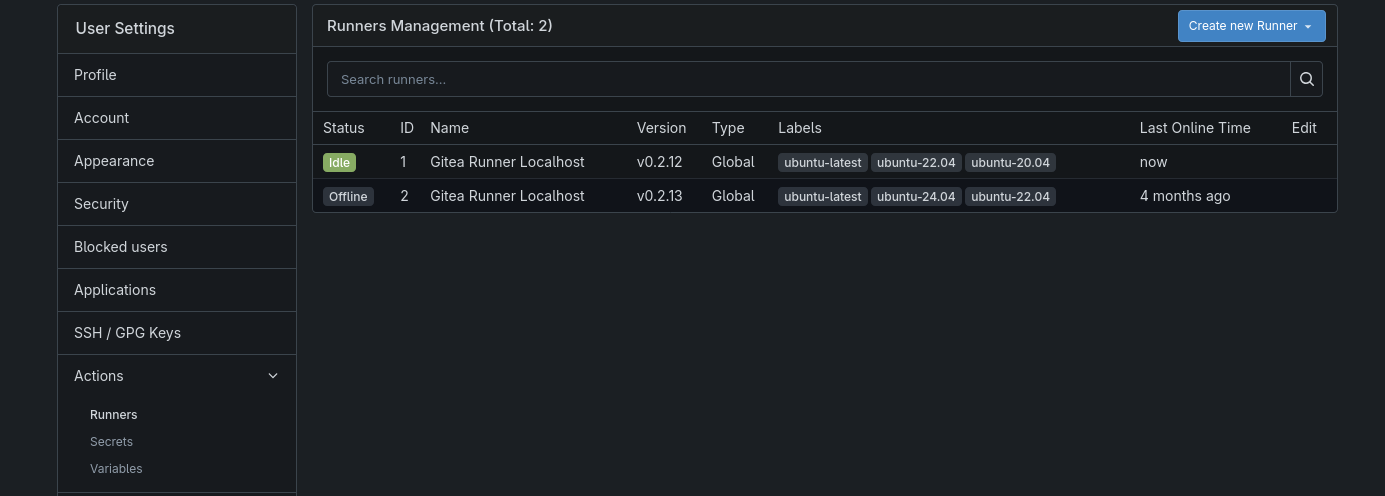The width and height of the screenshot is (1385, 496).
Task: Click the '4 months ago' time
Action: pos(1185,196)
